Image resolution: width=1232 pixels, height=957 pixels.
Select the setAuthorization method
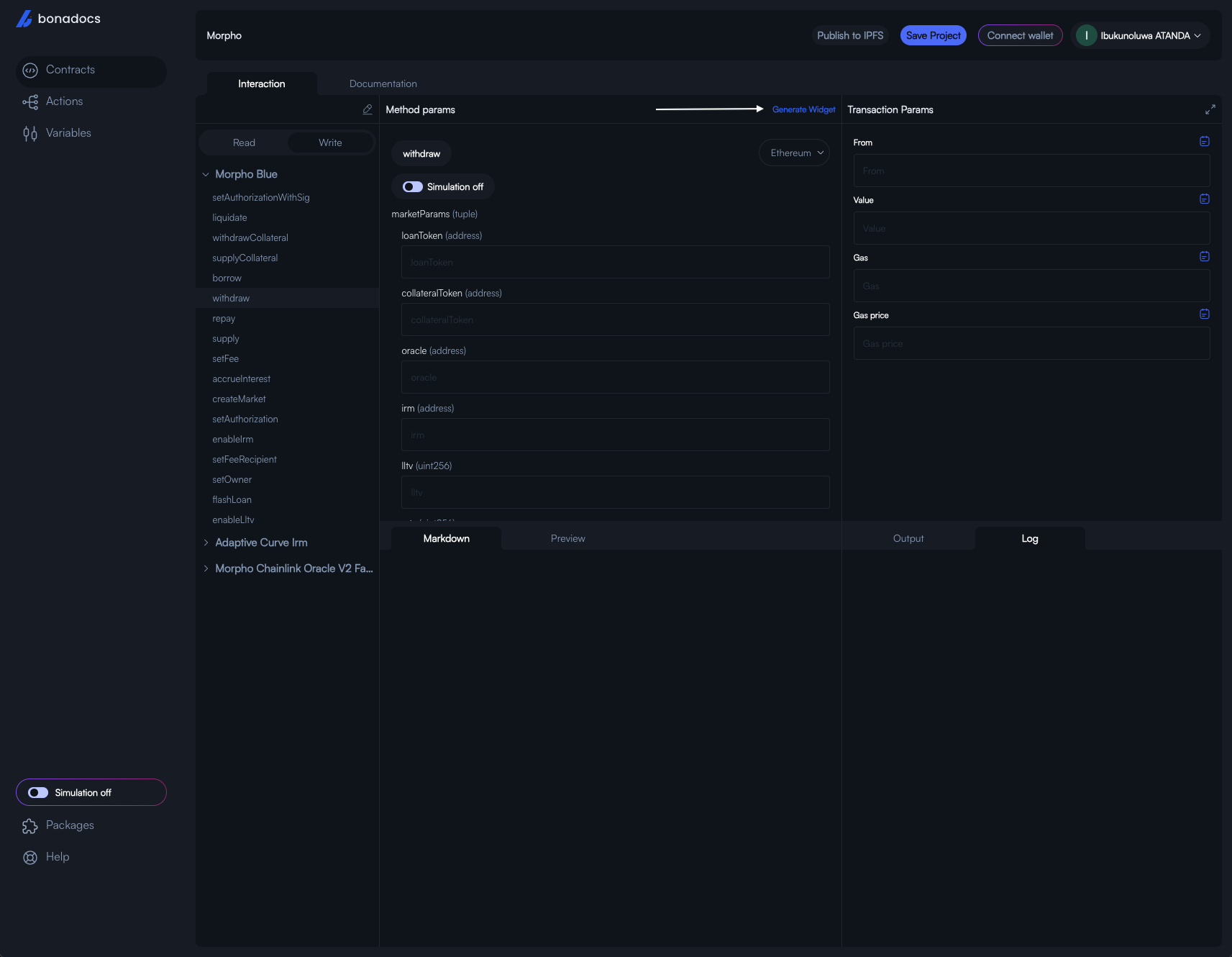tap(288, 419)
